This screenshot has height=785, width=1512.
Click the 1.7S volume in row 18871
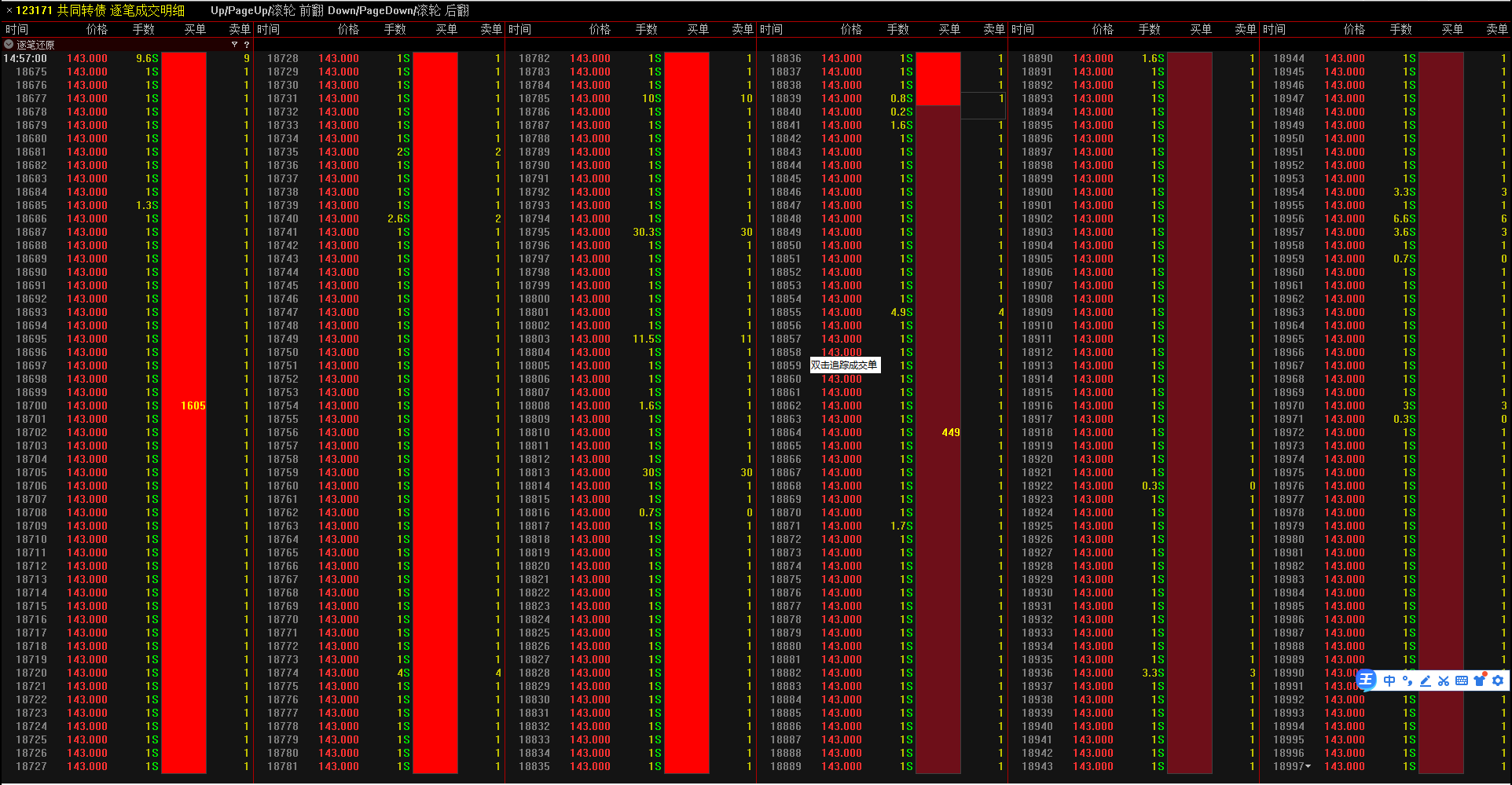pyautogui.click(x=901, y=526)
